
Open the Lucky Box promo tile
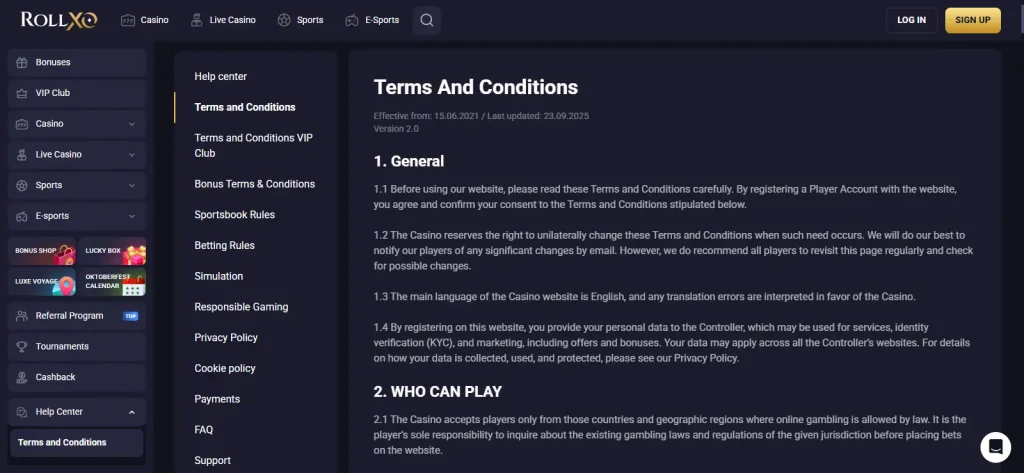coord(112,251)
